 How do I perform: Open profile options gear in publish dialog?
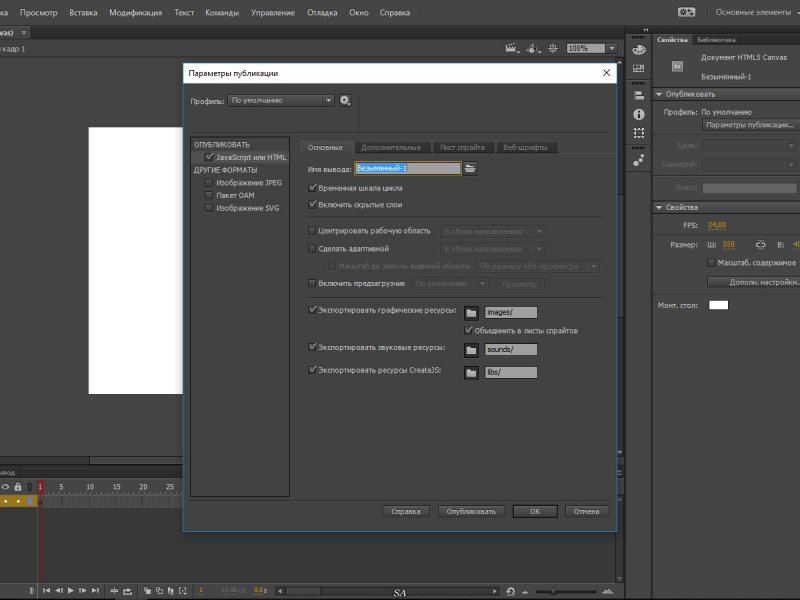[345, 101]
